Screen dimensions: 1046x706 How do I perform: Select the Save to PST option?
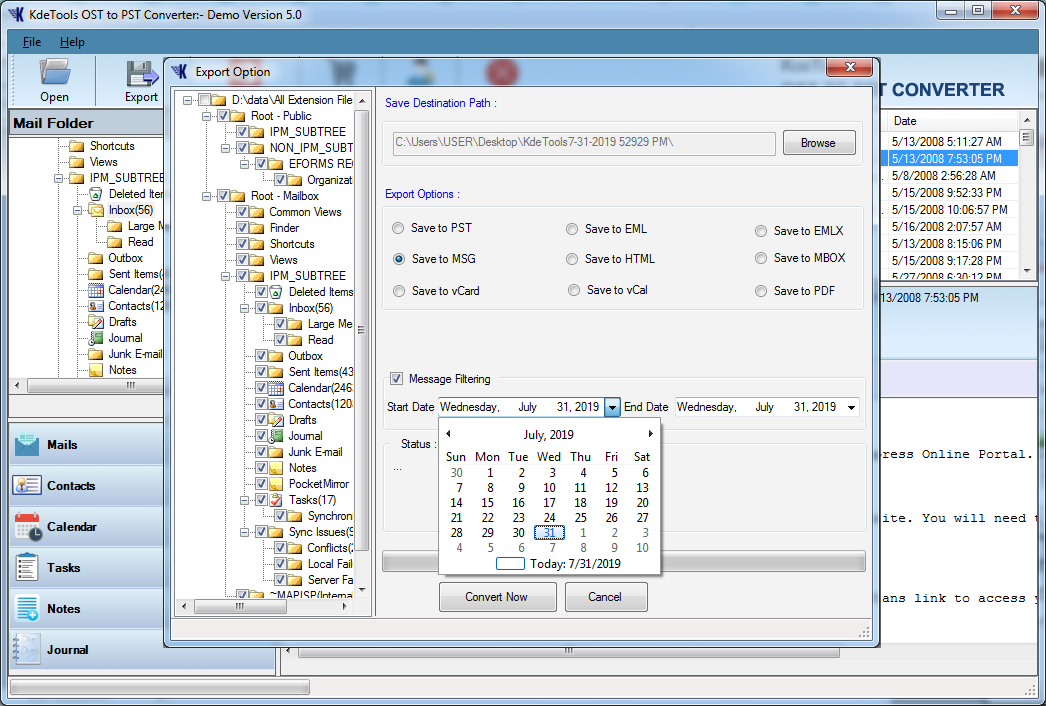click(398, 228)
